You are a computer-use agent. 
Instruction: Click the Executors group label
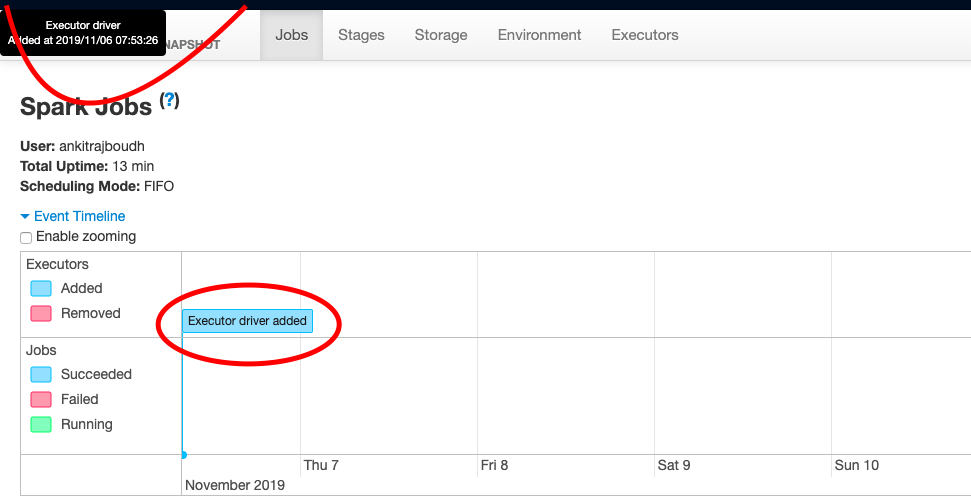[x=57, y=265]
